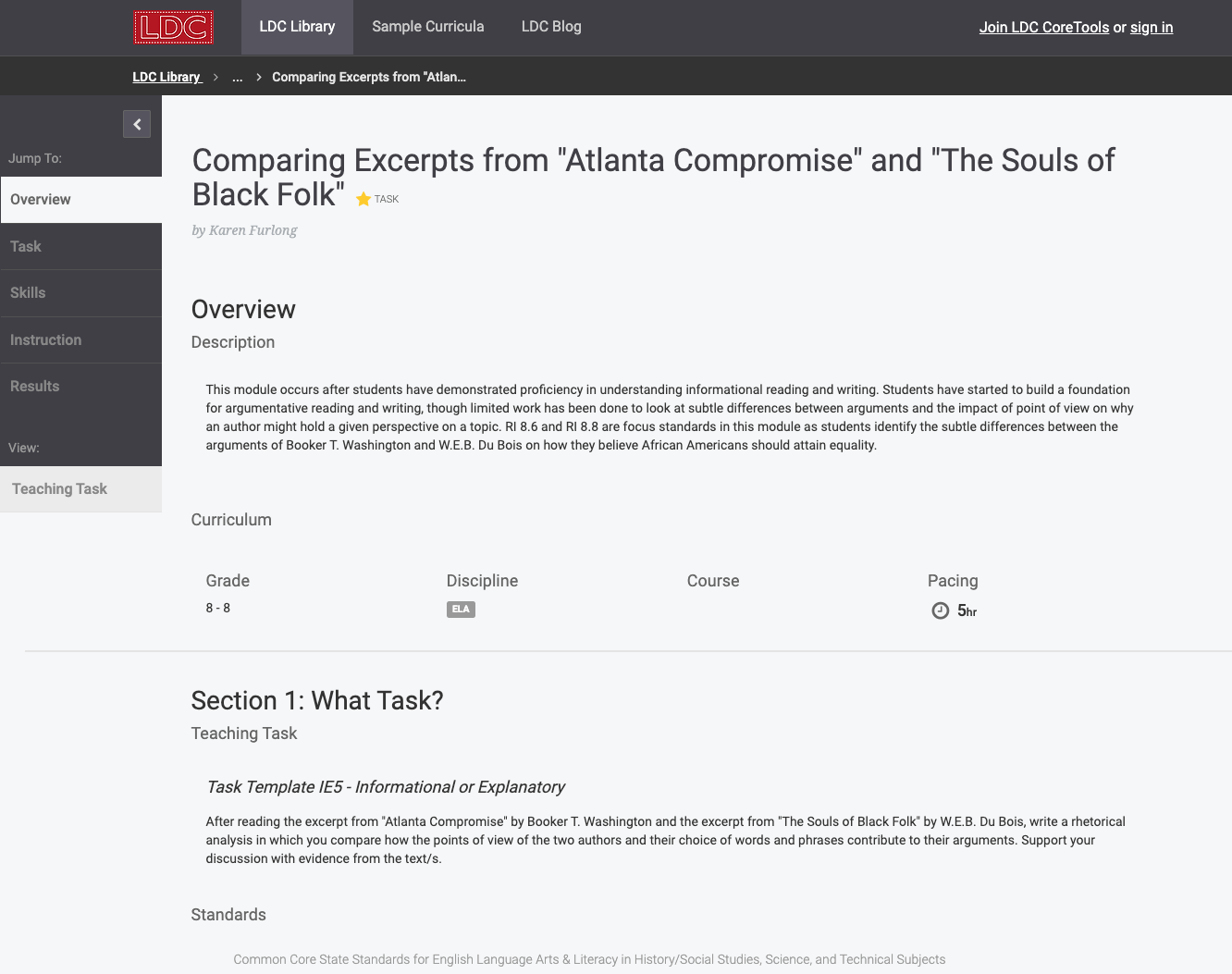Screen dimensions: 1232x974
Task: Click the star TASK icon next to the title
Action: 363,199
